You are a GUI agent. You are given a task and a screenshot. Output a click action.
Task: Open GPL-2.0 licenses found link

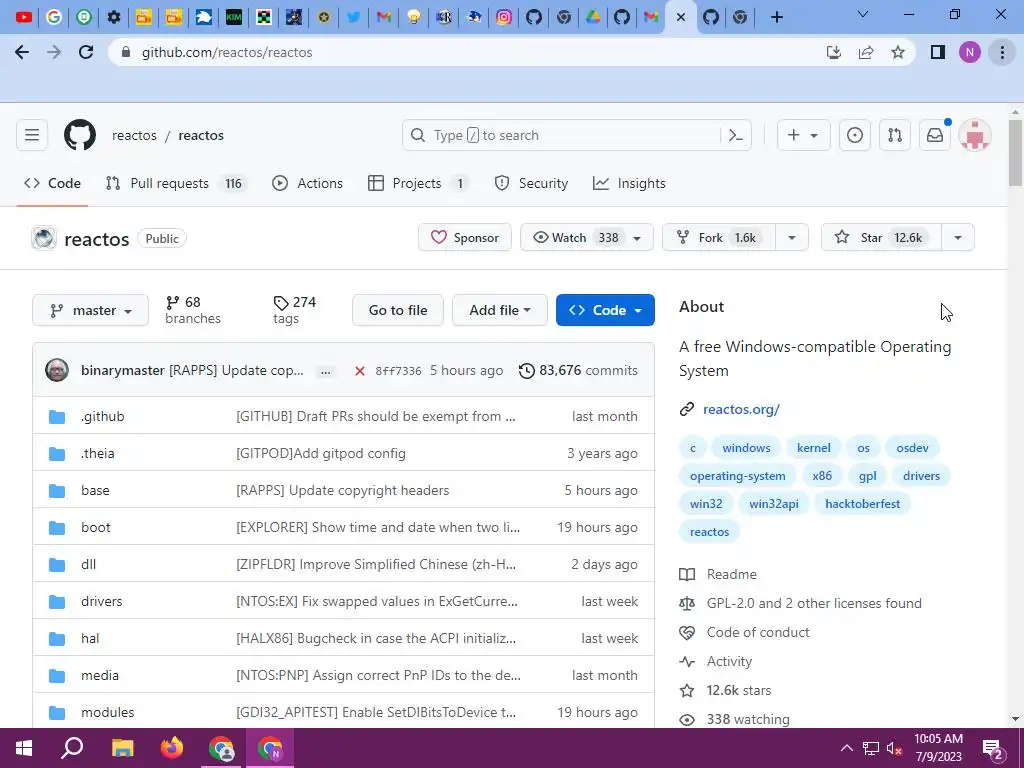coord(814,603)
